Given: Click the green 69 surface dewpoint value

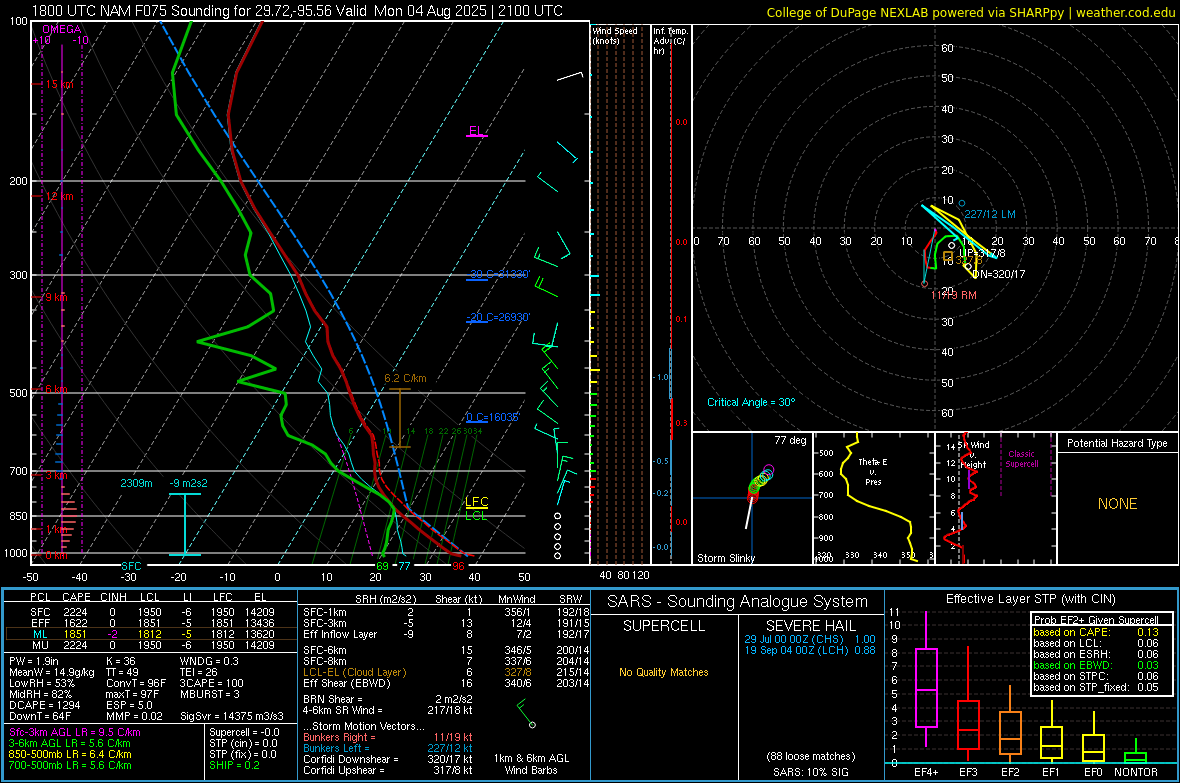Looking at the screenshot, I should click(382, 566).
